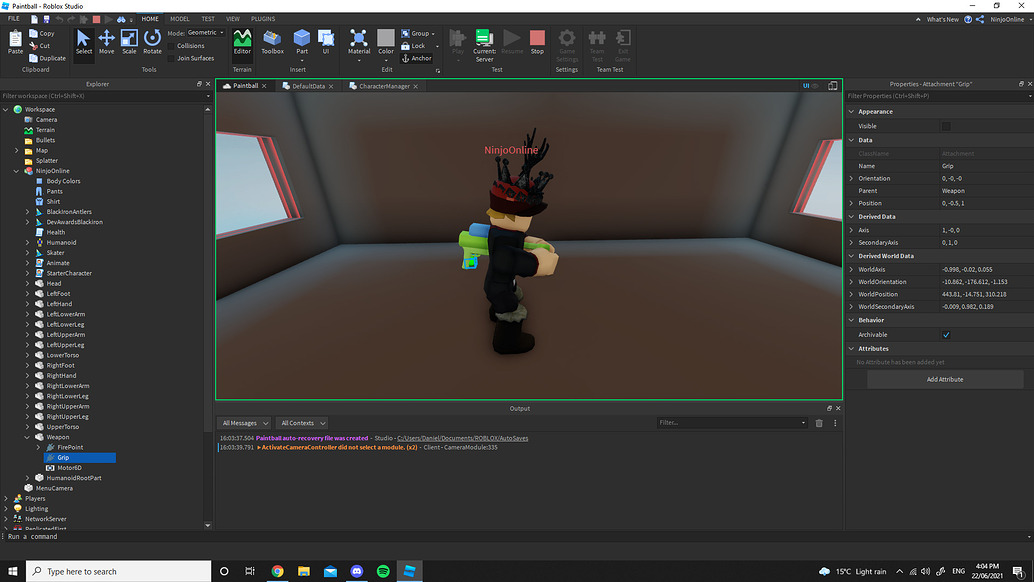Click the Add Attribute button

(x=945, y=380)
